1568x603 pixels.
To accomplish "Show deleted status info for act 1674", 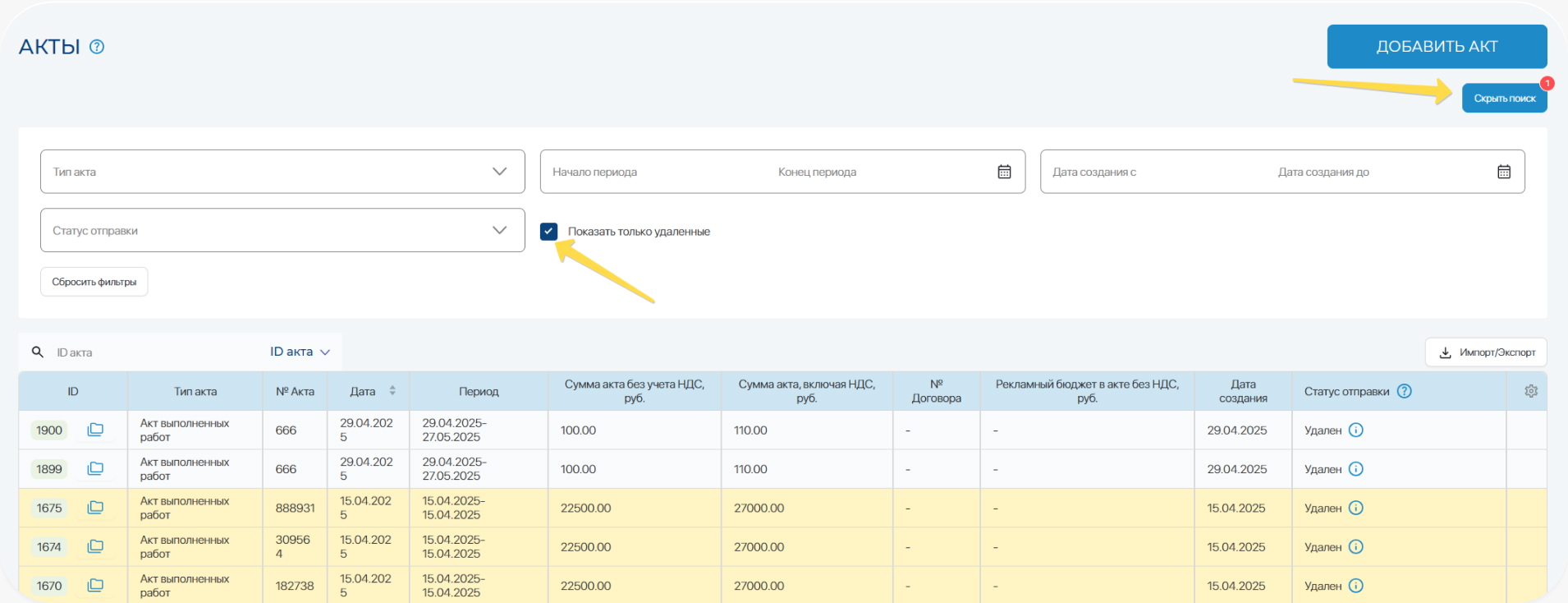I will [x=1356, y=547].
